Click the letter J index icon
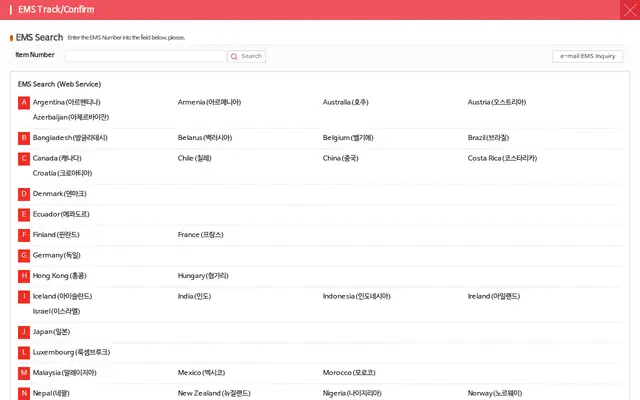640x400 pixels. 24,332
